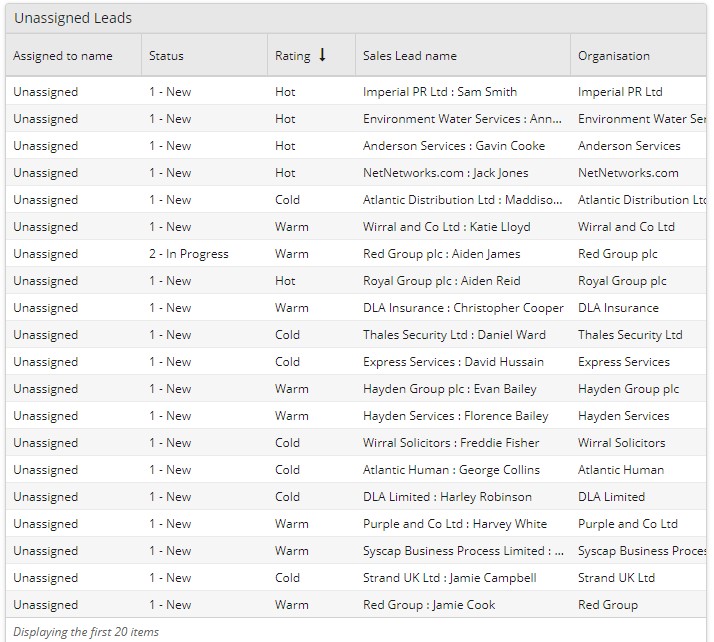This screenshot has height=642, width=714.
Task: Click Unassigned cell in DLA Limited row
Action: pos(46,497)
